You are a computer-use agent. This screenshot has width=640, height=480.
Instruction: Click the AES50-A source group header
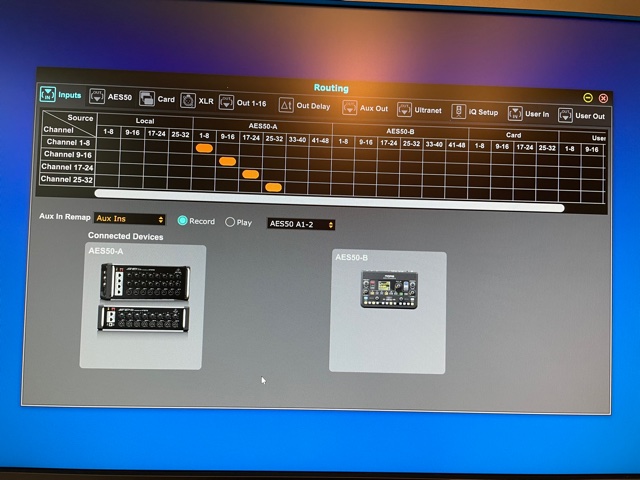click(263, 126)
